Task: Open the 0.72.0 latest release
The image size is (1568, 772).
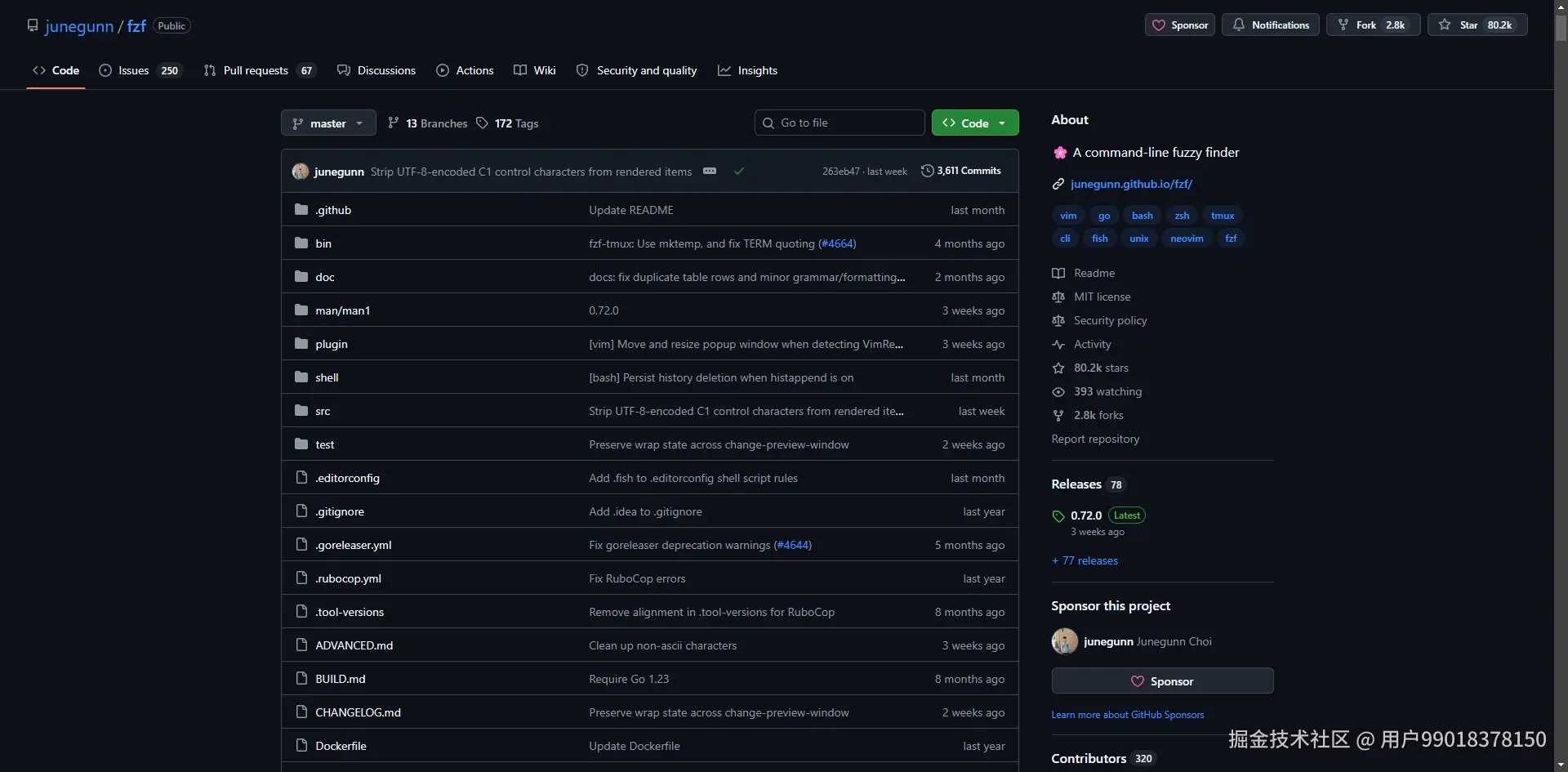Action: click(x=1086, y=515)
